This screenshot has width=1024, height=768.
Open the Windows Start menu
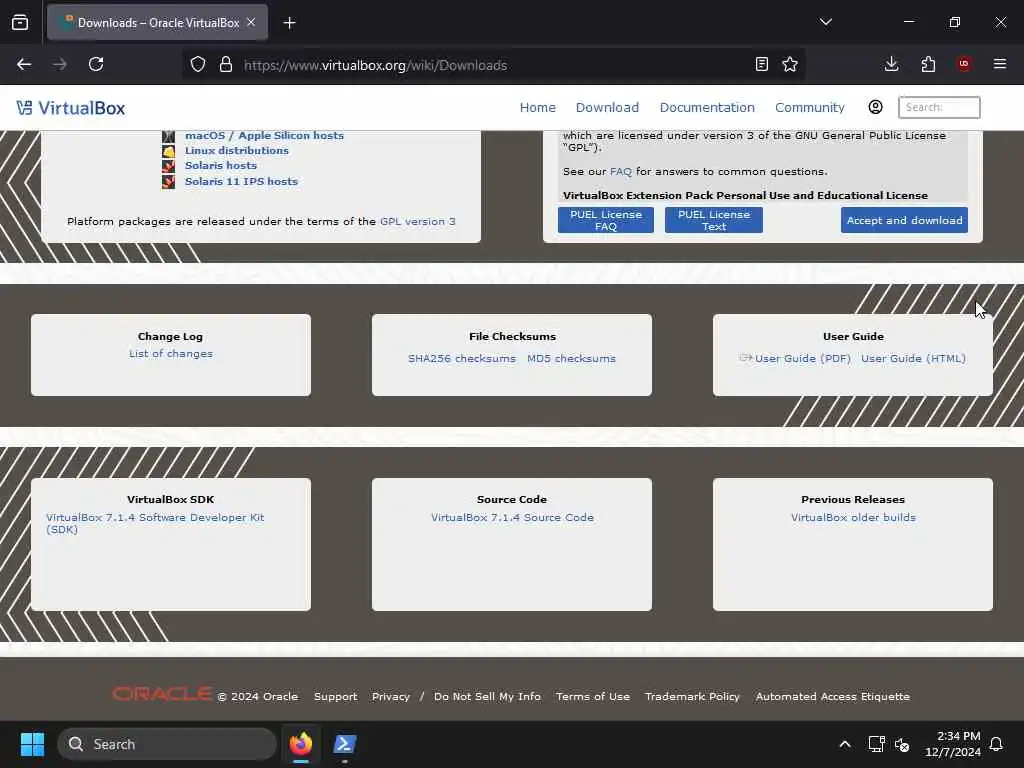point(32,744)
